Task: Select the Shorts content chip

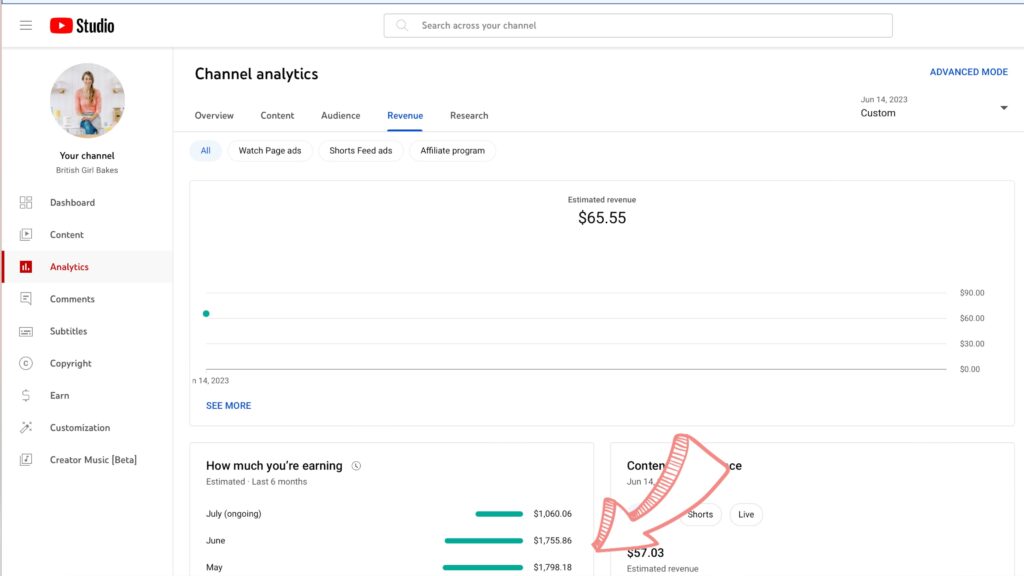Action: pos(700,515)
